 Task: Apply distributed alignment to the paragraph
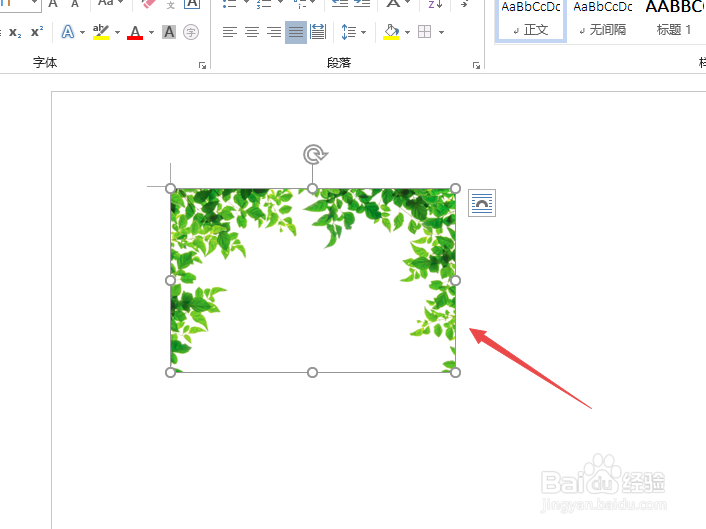pos(318,32)
